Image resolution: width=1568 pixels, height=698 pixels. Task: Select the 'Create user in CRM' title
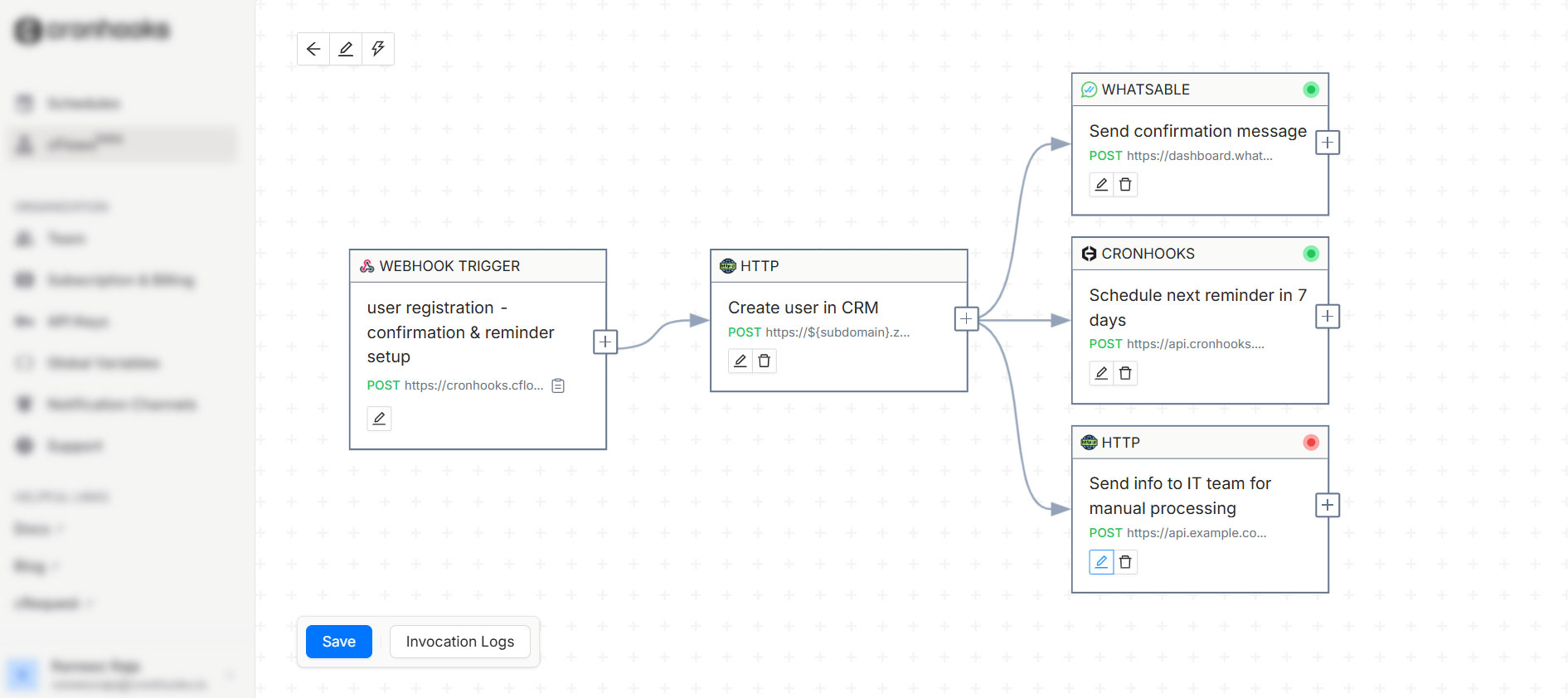coord(803,308)
